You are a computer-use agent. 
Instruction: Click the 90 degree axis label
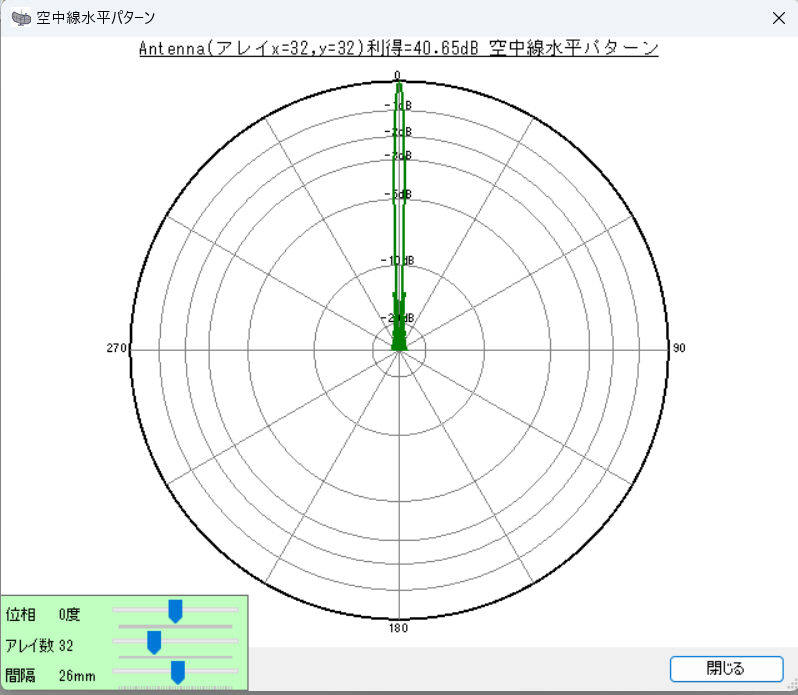pyautogui.click(x=679, y=348)
